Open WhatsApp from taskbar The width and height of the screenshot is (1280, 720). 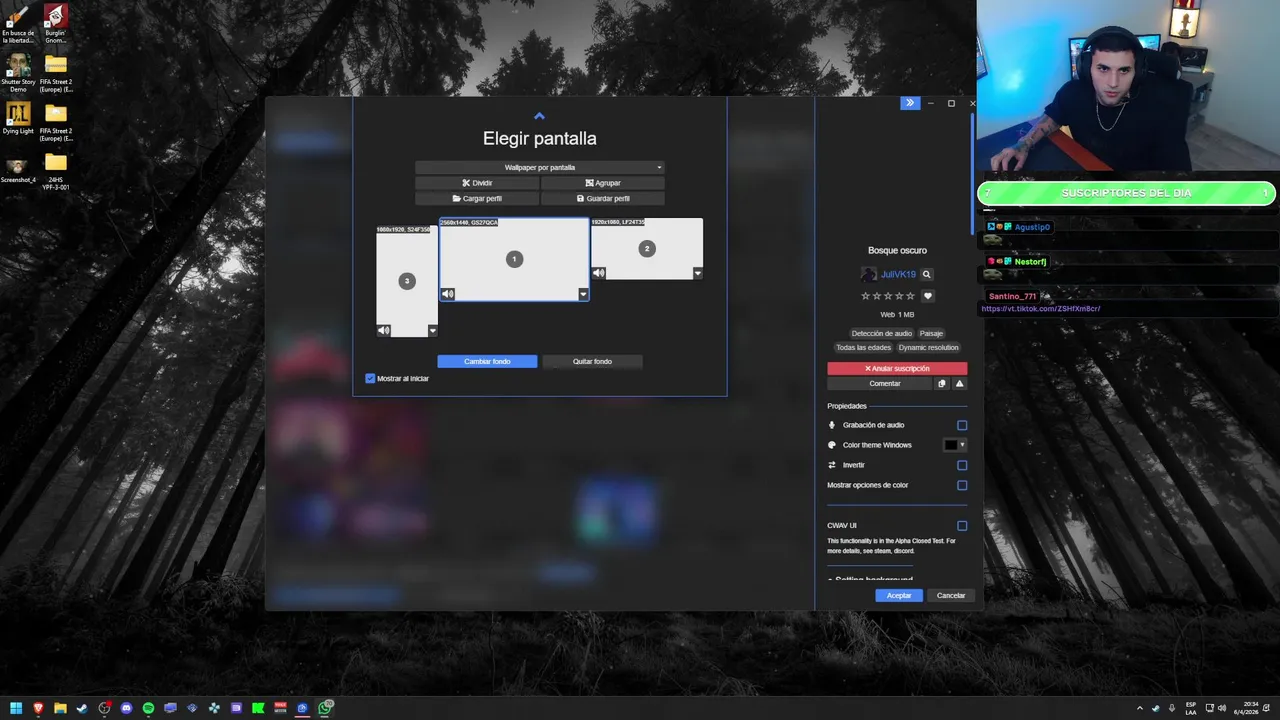(x=325, y=708)
